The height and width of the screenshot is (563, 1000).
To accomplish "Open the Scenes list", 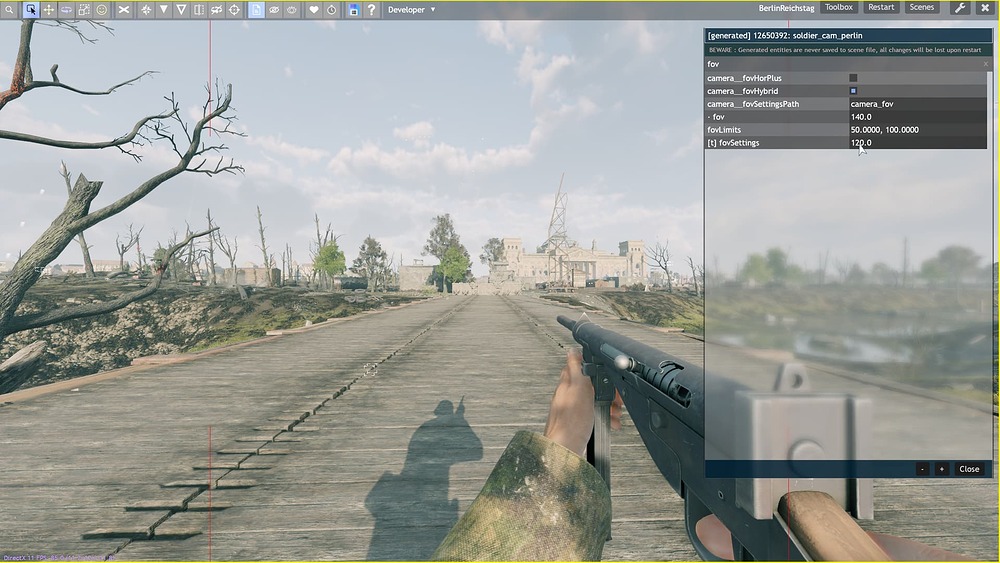I will pyautogui.click(x=922, y=8).
